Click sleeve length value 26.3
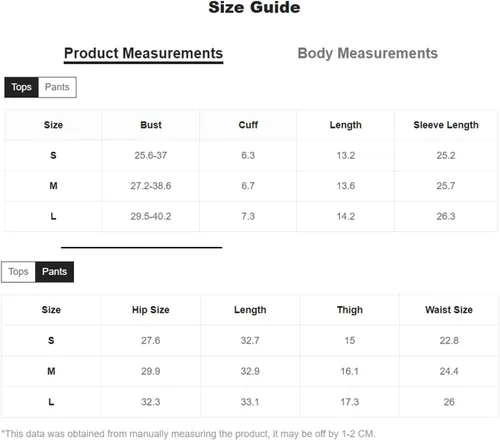 click(x=446, y=217)
